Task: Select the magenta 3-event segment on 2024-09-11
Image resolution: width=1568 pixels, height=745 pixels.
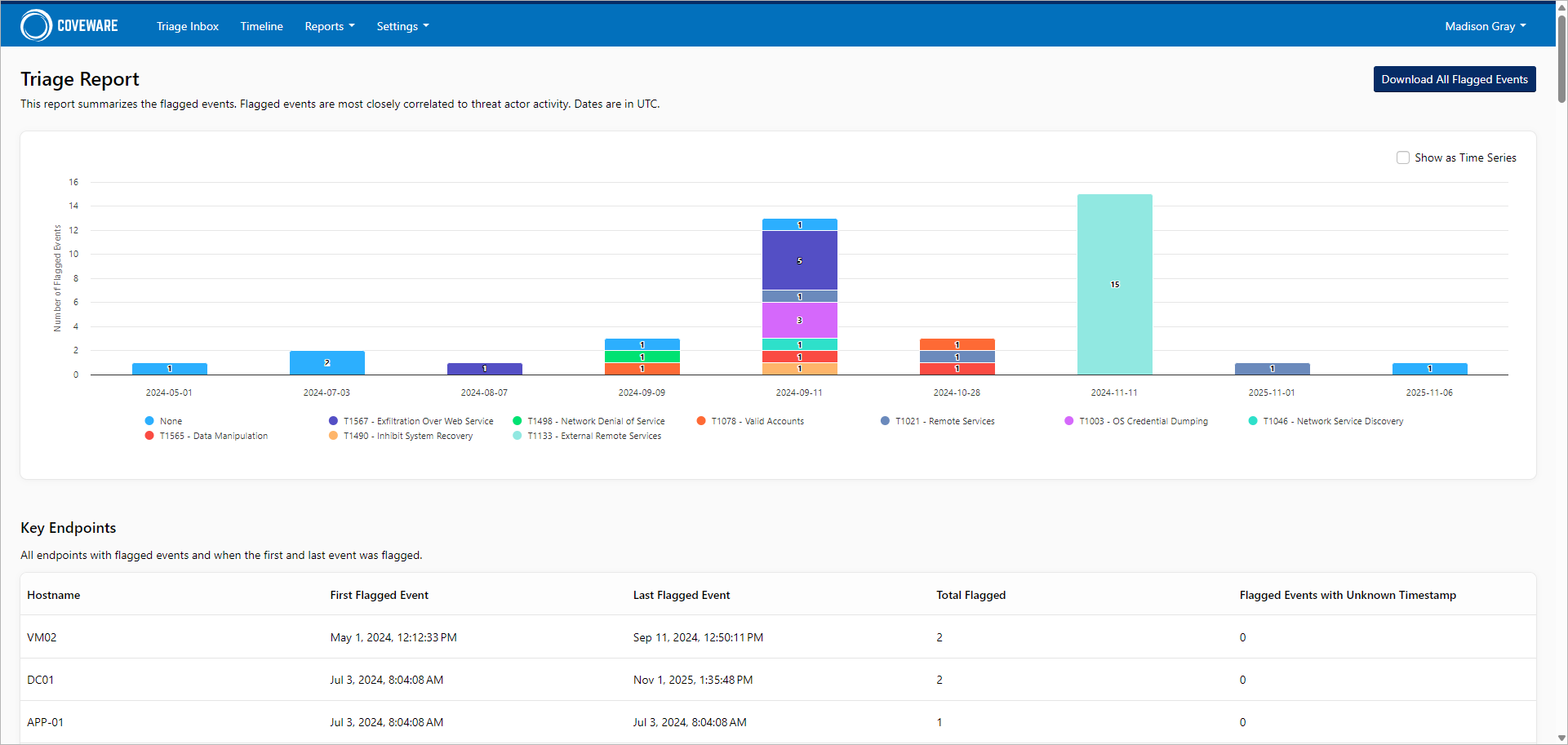Action: tap(799, 320)
